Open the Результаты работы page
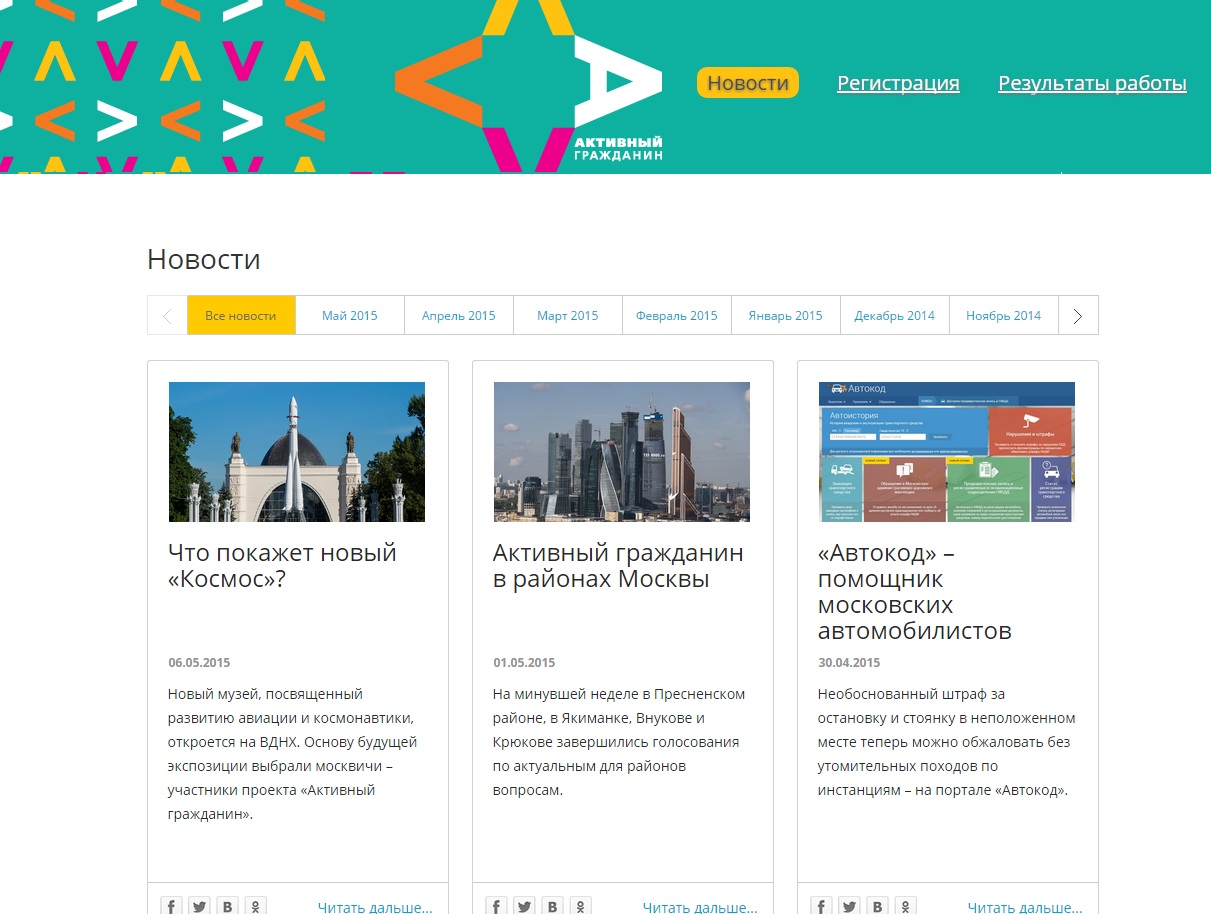Image resolution: width=1211 pixels, height=914 pixels. tap(1092, 83)
